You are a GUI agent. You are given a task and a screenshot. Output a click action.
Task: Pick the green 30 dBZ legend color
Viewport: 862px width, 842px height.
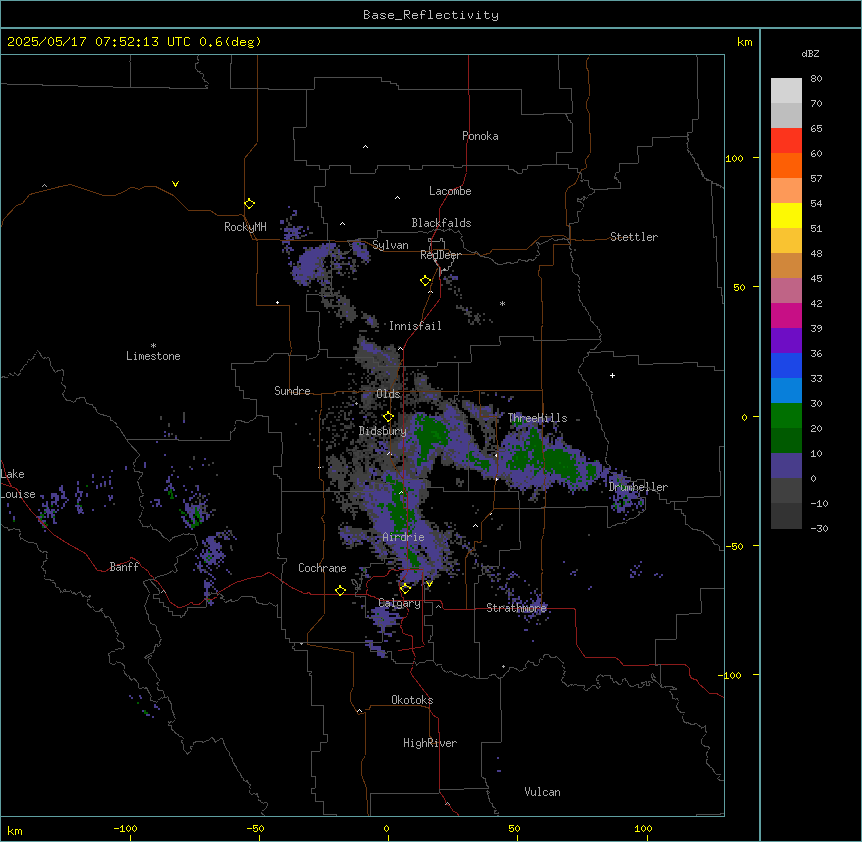click(x=786, y=416)
